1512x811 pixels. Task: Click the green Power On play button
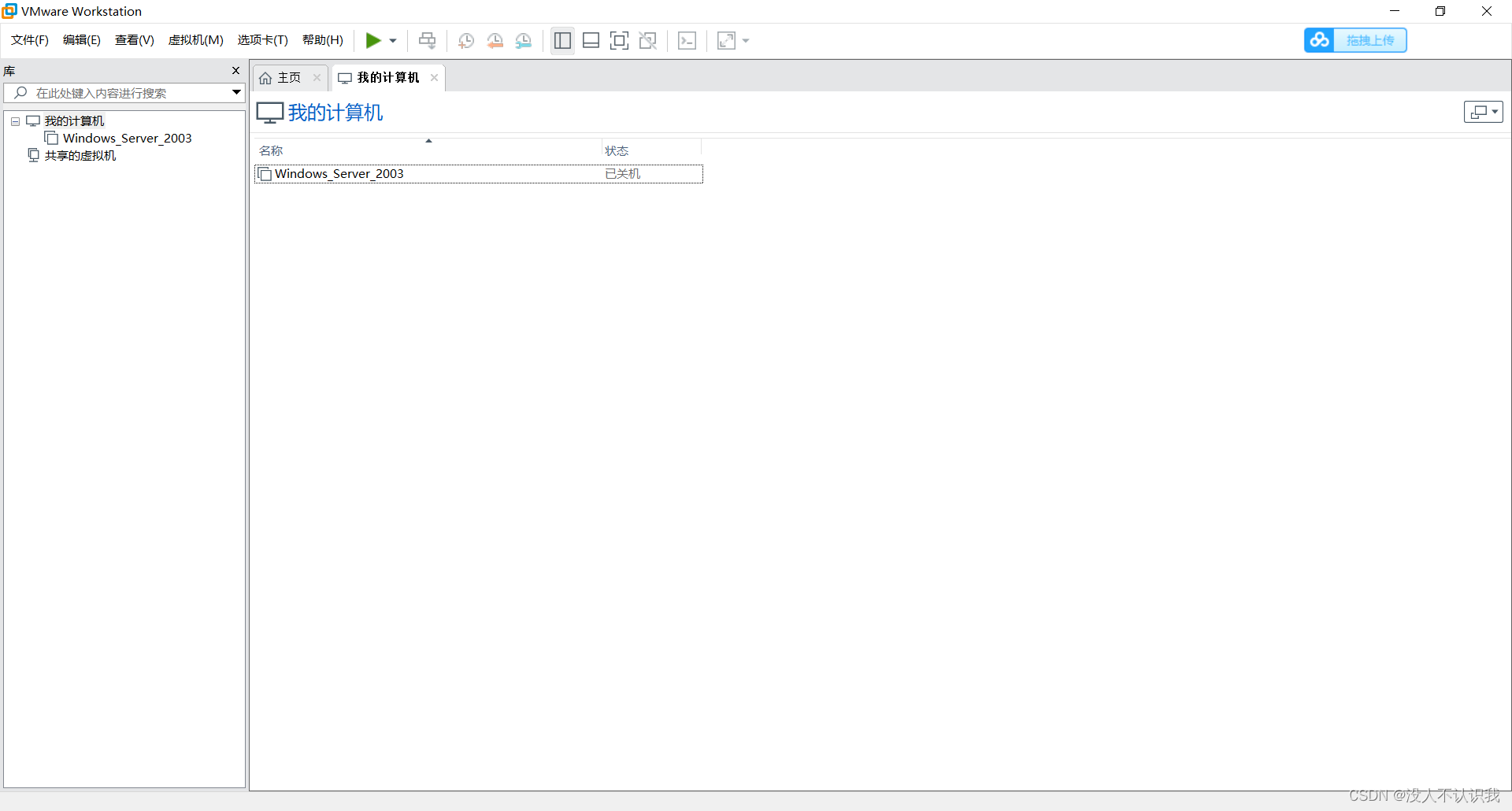pyautogui.click(x=373, y=40)
